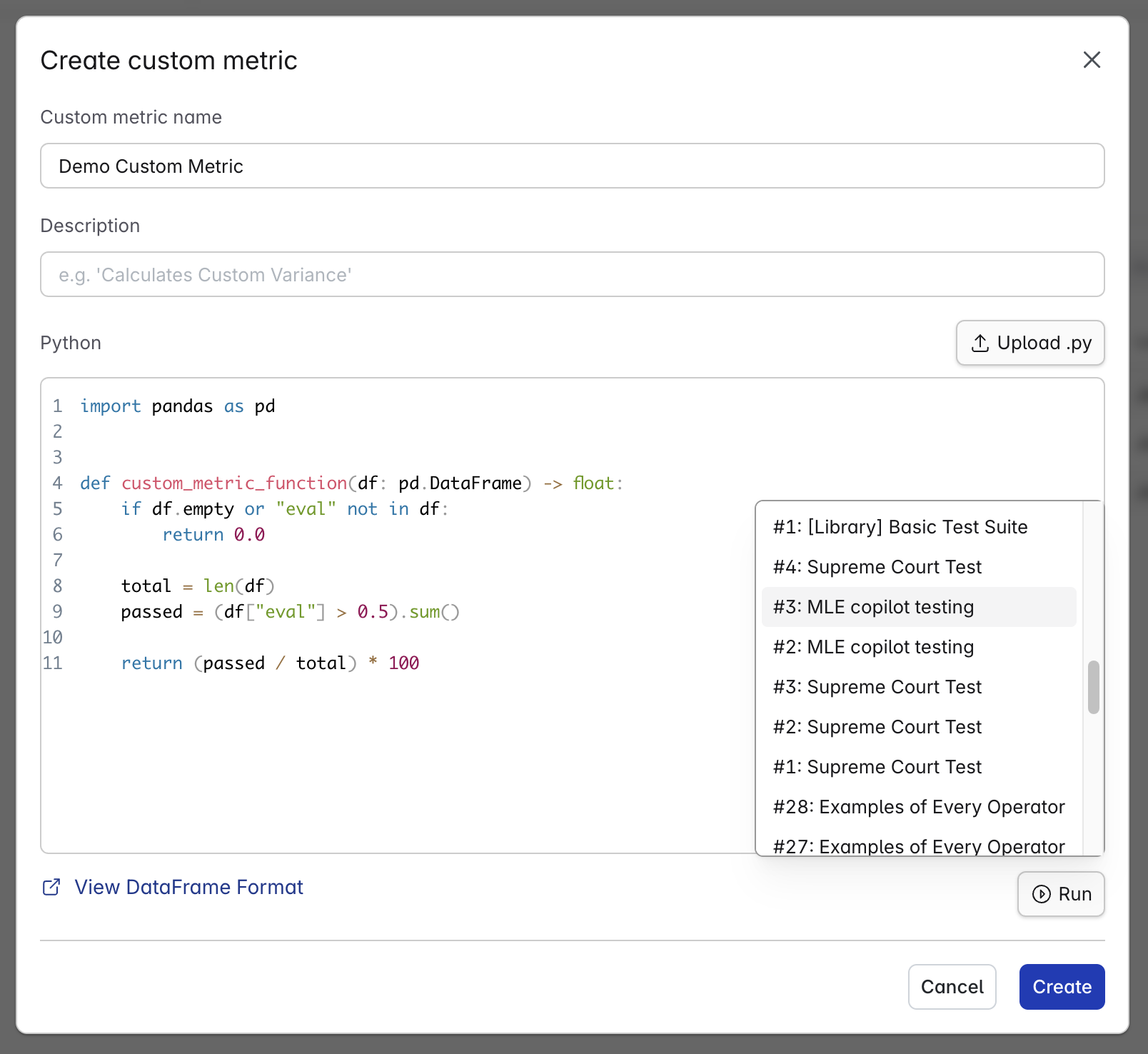
Task: Click the Run play icon
Action: (1042, 894)
